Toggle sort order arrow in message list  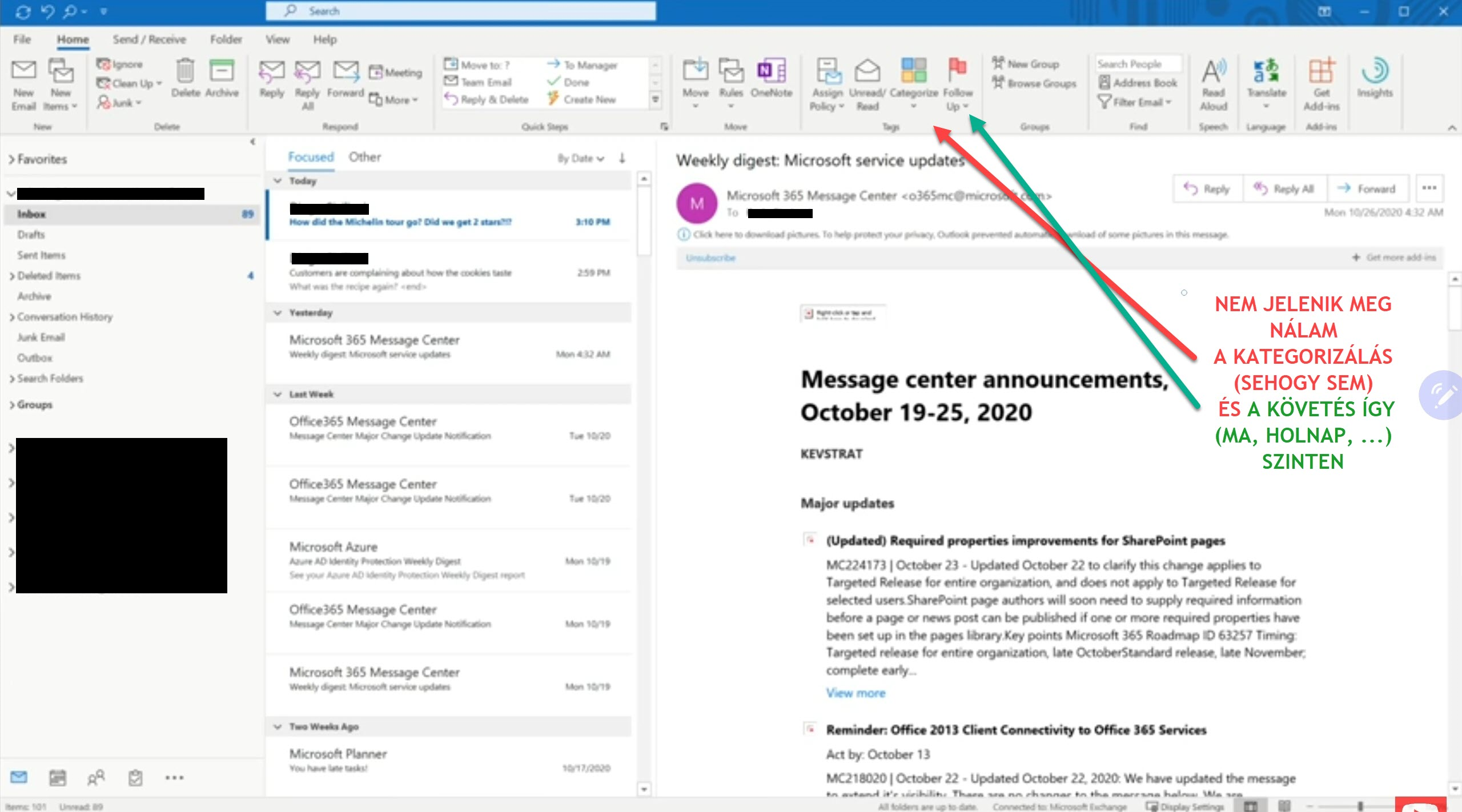click(622, 158)
